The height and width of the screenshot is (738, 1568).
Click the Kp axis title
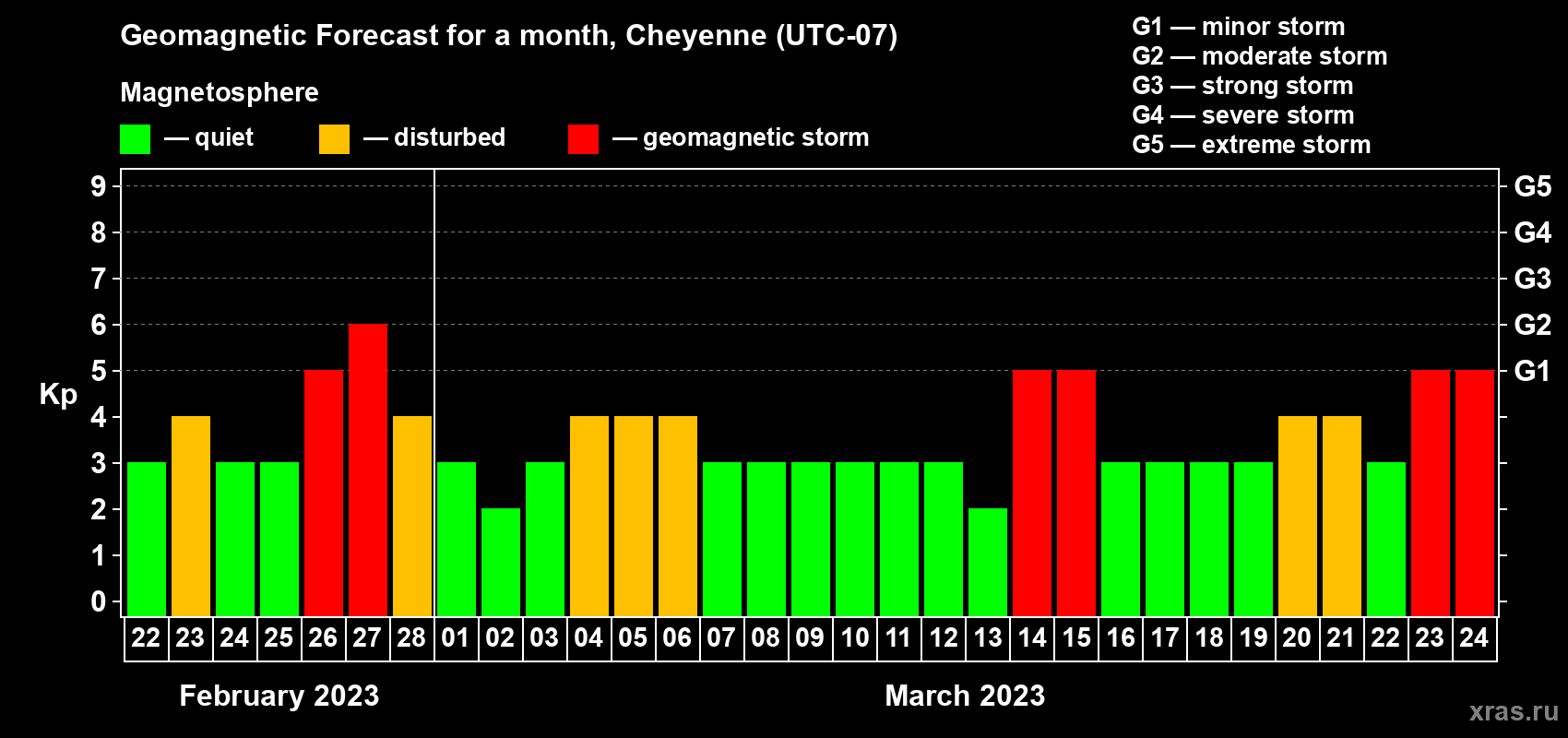coord(58,396)
